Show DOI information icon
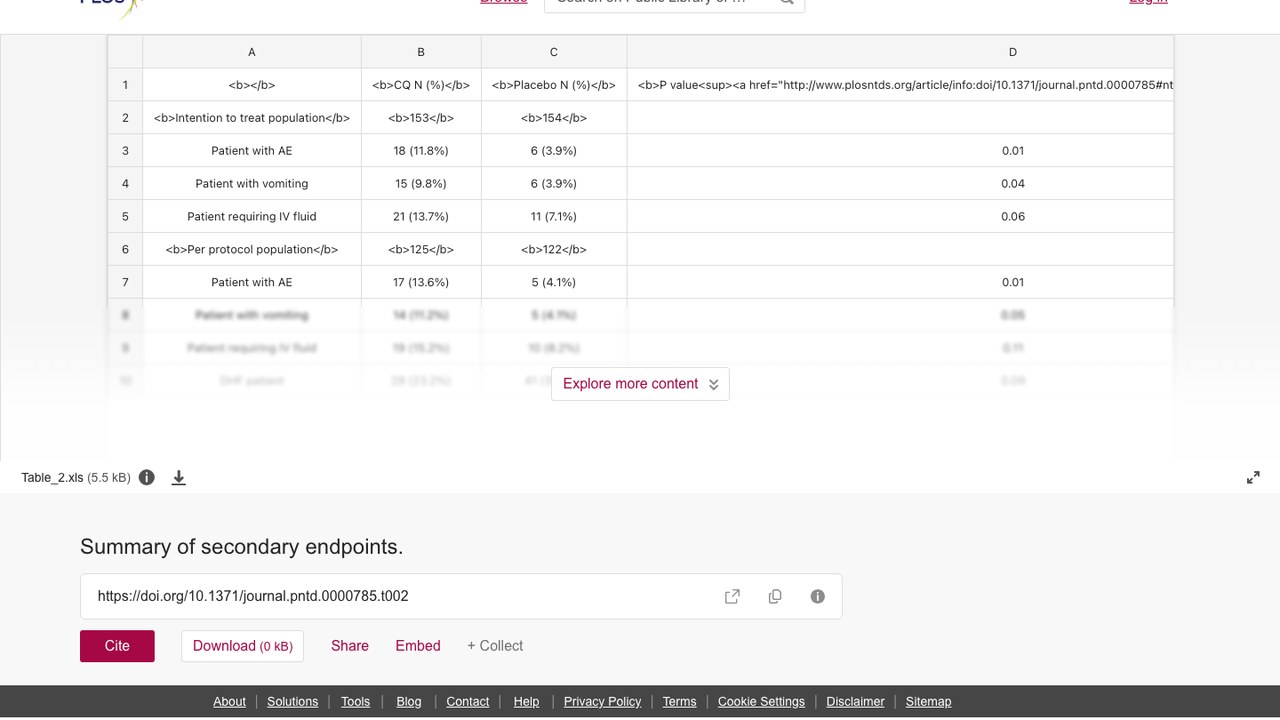This screenshot has height=720, width=1280. coord(818,596)
